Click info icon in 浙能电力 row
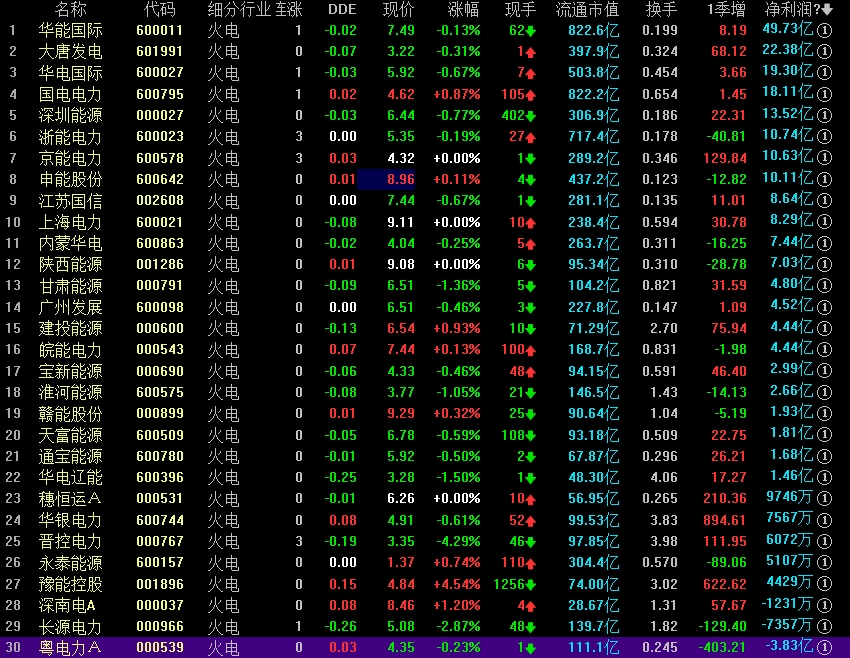This screenshot has height=658, width=850. 824,137
